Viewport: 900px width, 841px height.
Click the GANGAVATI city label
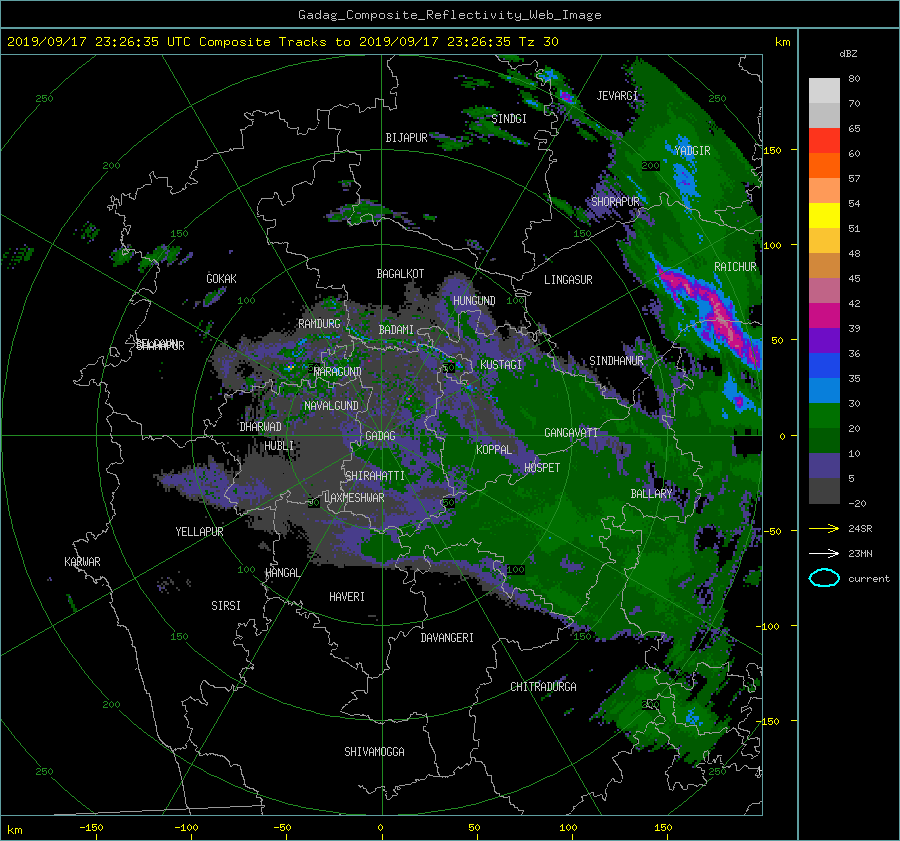[571, 433]
